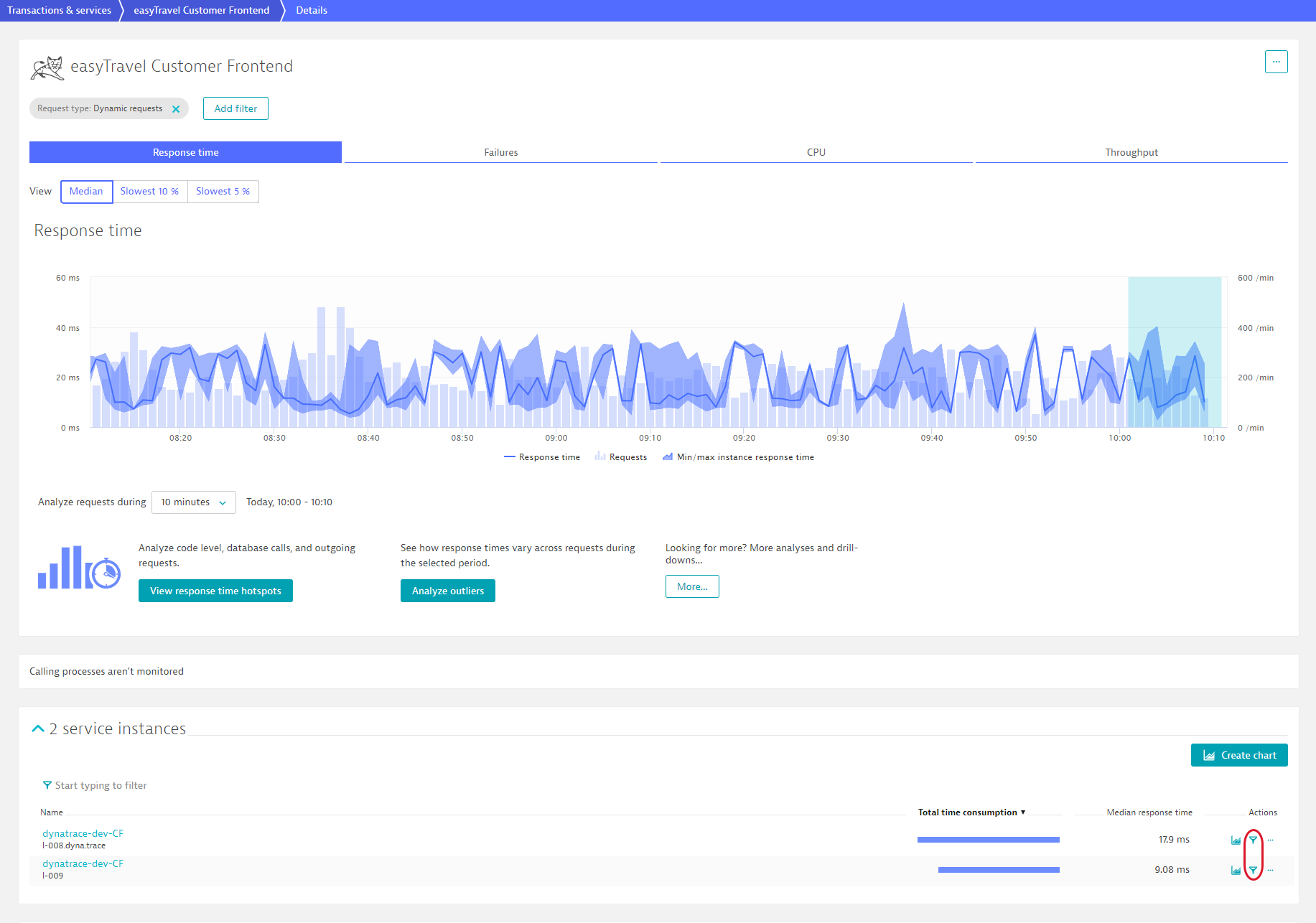Open the CPU tab
Screen dimensions: 1316x923
[816, 152]
